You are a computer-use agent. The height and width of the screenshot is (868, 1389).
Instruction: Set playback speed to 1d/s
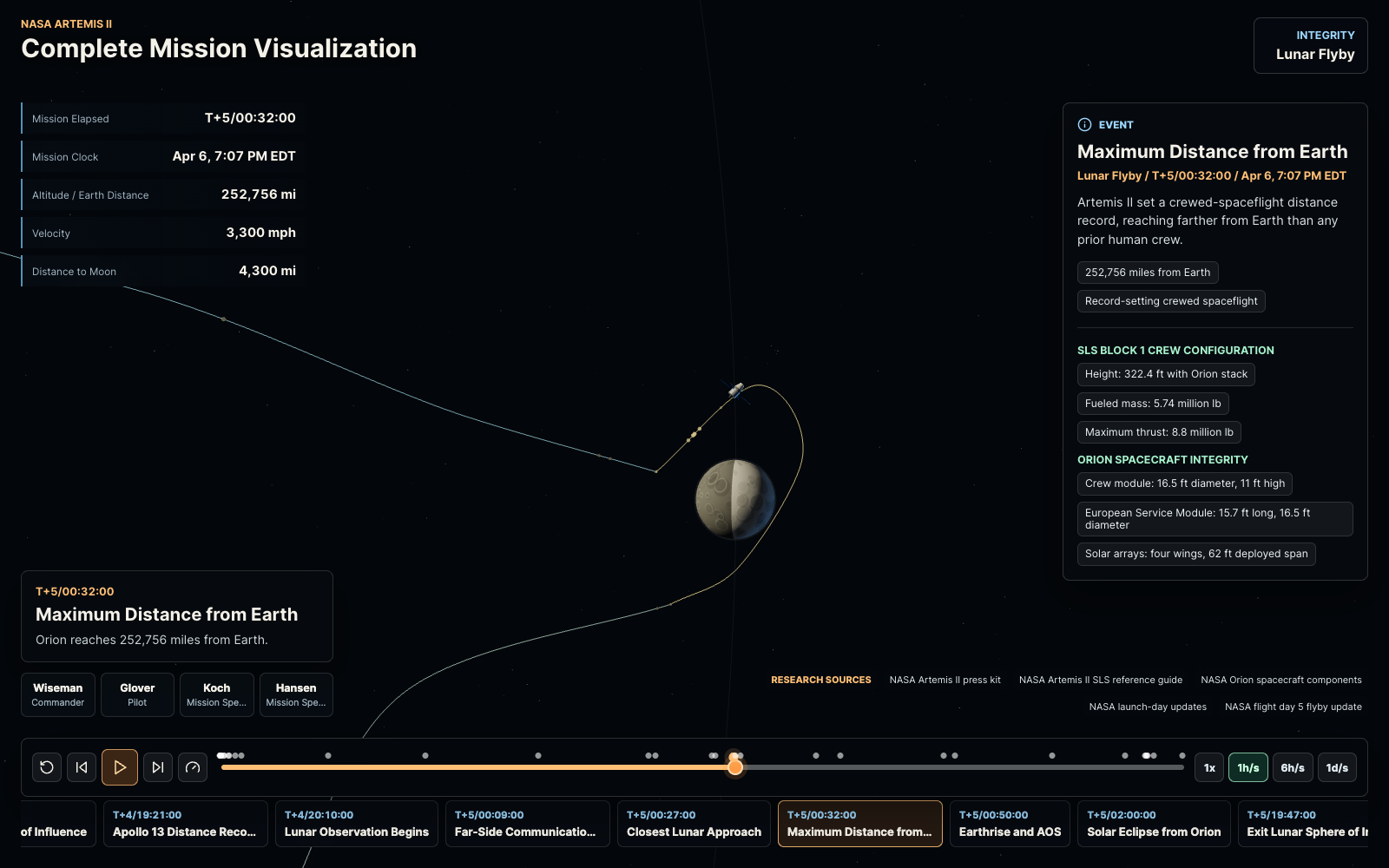click(x=1337, y=767)
